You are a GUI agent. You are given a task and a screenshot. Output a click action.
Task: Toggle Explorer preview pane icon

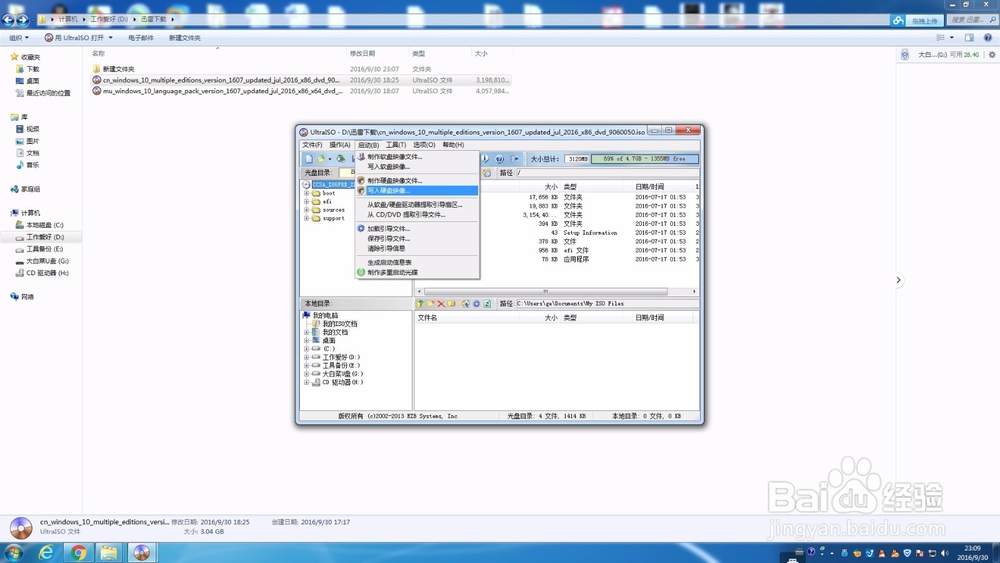pos(969,38)
